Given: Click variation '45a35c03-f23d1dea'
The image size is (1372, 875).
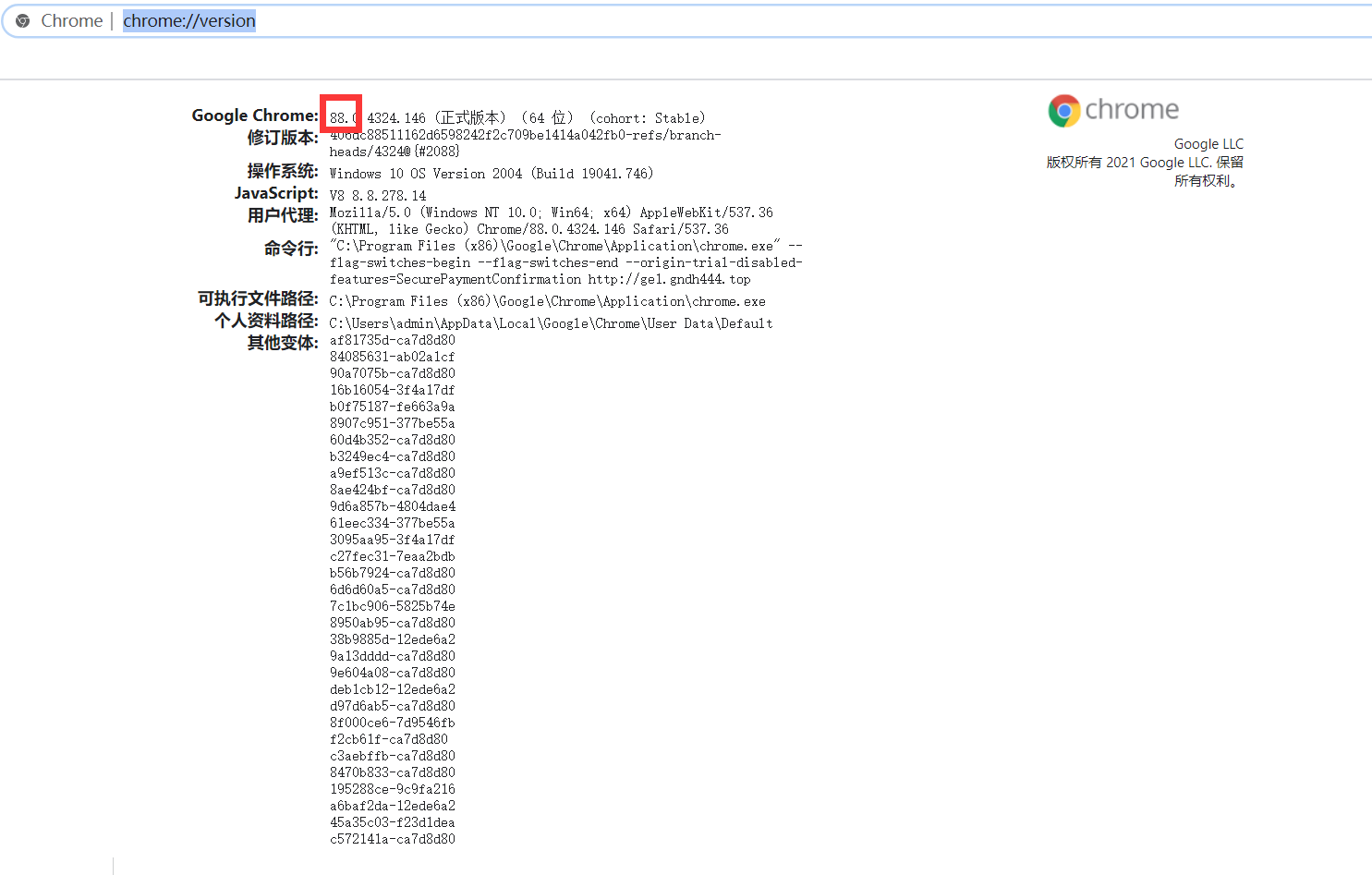Looking at the screenshot, I should [x=393, y=822].
